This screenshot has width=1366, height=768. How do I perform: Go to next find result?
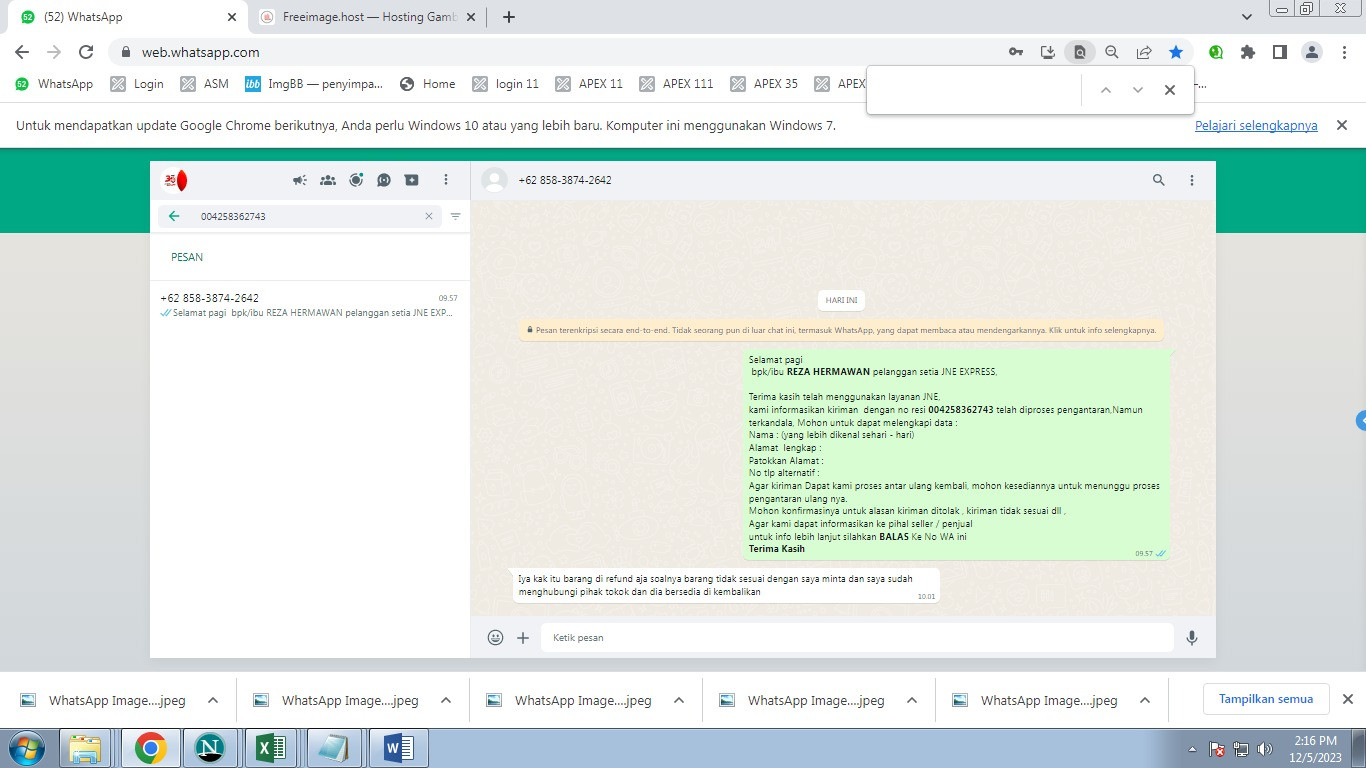1138,90
